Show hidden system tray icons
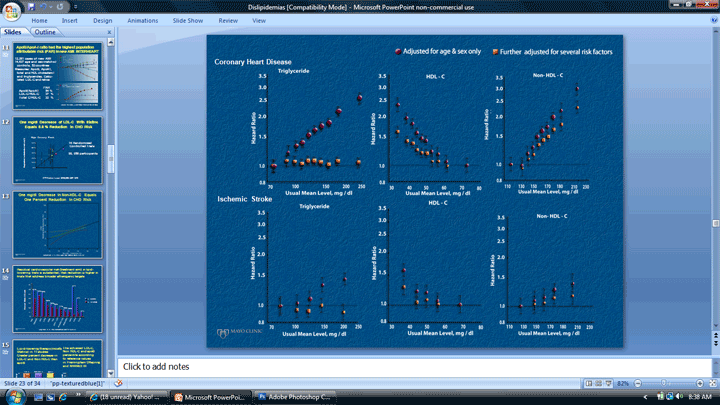This screenshot has width=720, height=405. (x=646, y=397)
